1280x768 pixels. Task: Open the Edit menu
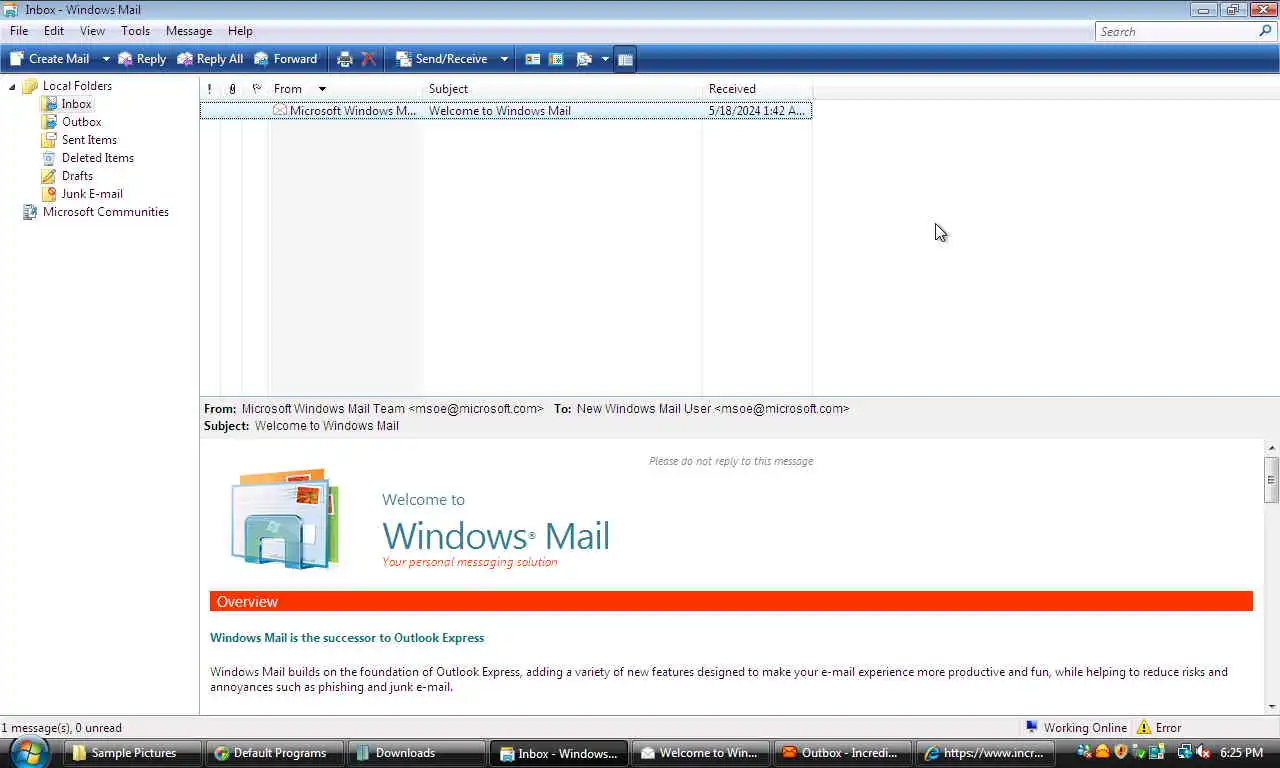coord(54,31)
